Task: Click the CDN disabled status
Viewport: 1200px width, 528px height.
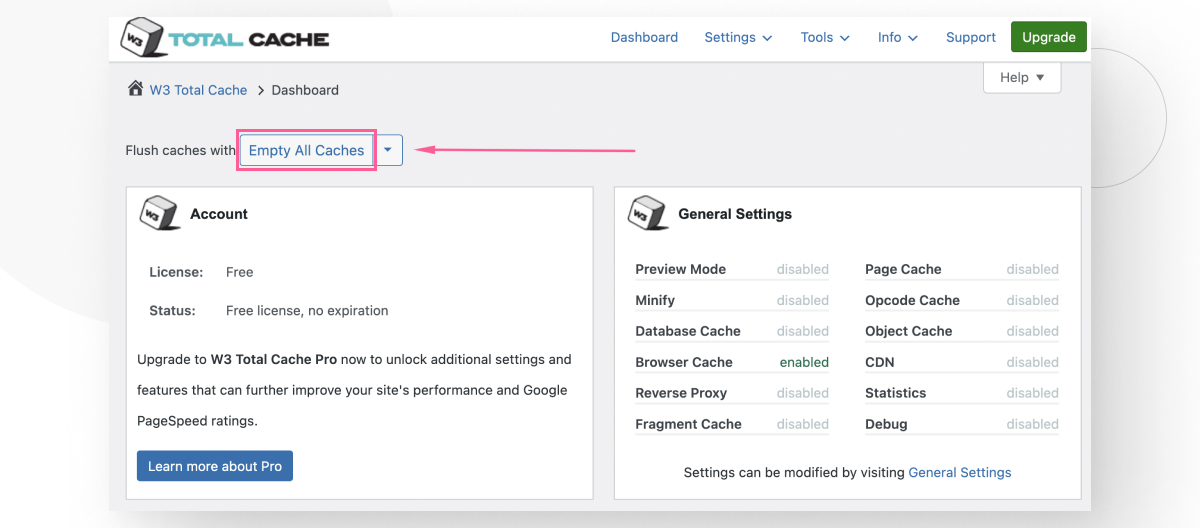Action: [x=1032, y=362]
